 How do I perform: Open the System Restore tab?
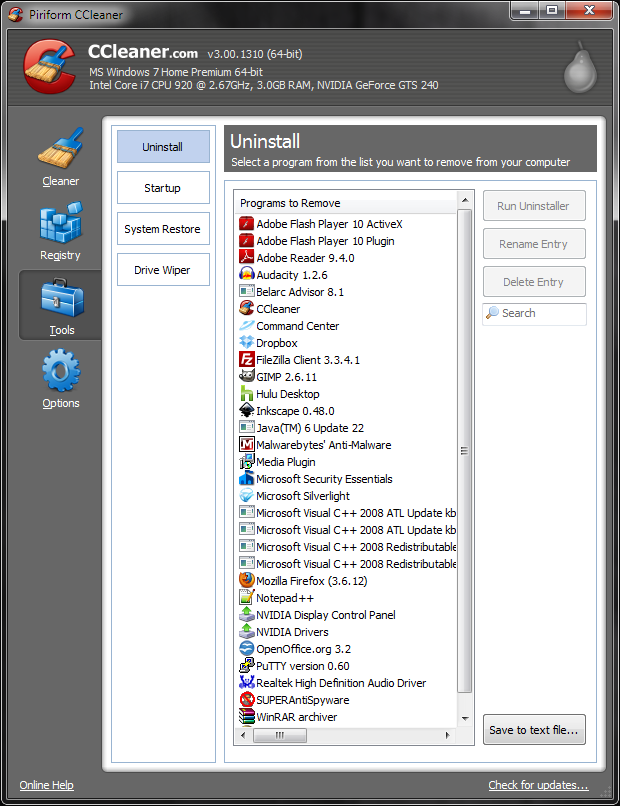(163, 229)
